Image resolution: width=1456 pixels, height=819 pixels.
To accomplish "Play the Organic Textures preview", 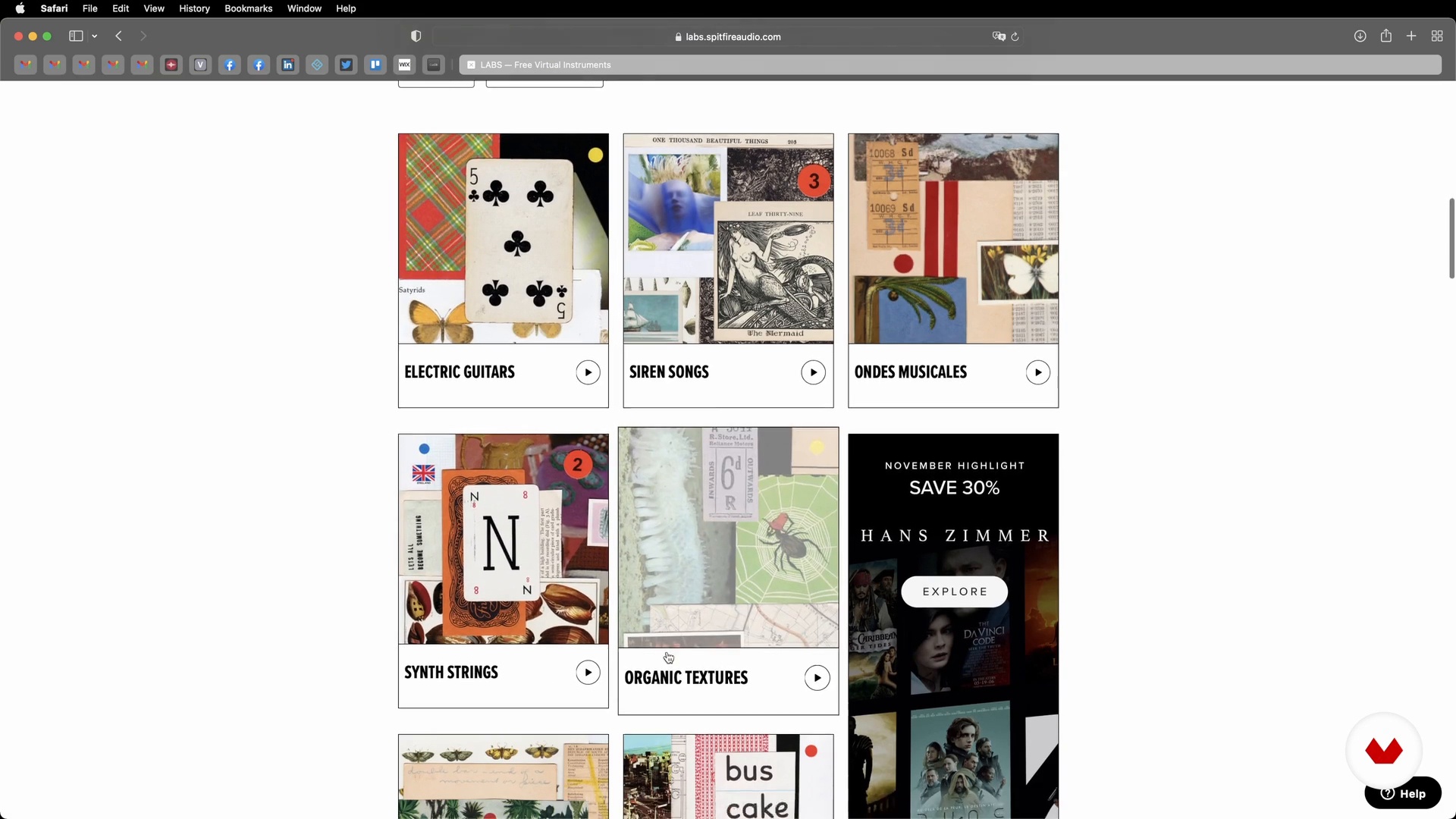I will [817, 678].
